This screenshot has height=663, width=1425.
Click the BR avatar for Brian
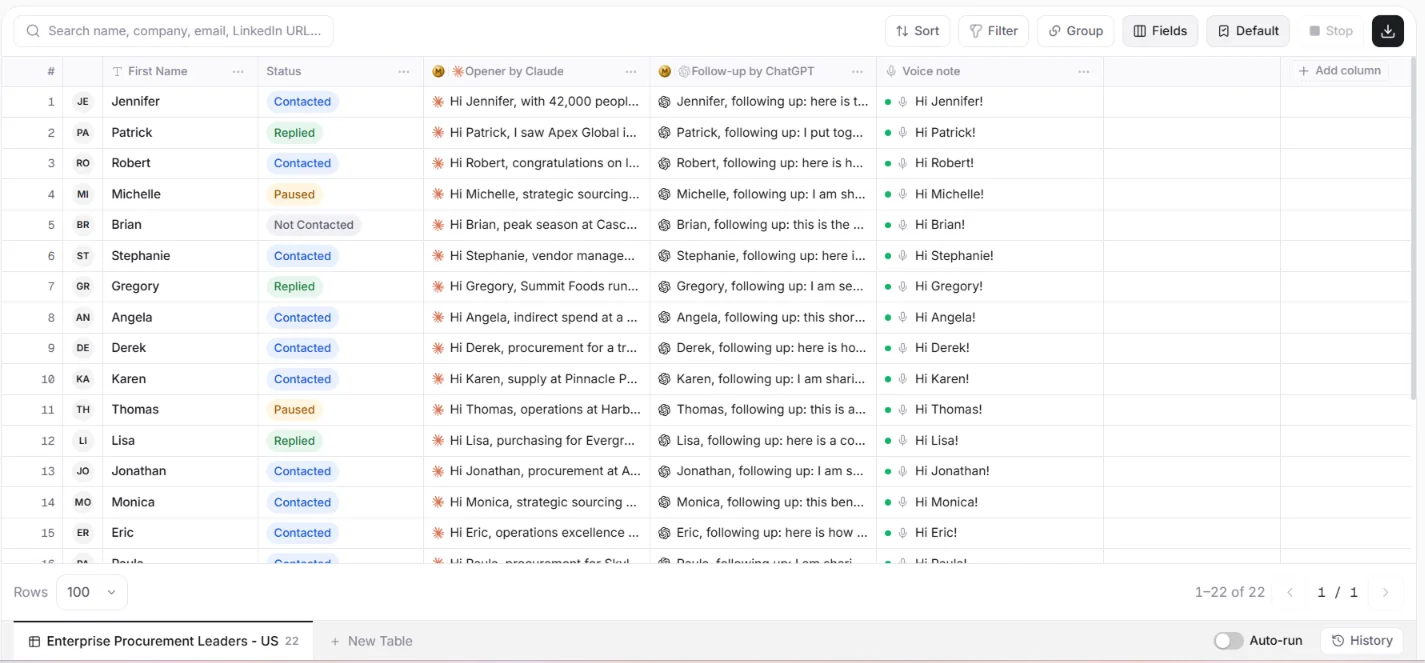[83, 225]
